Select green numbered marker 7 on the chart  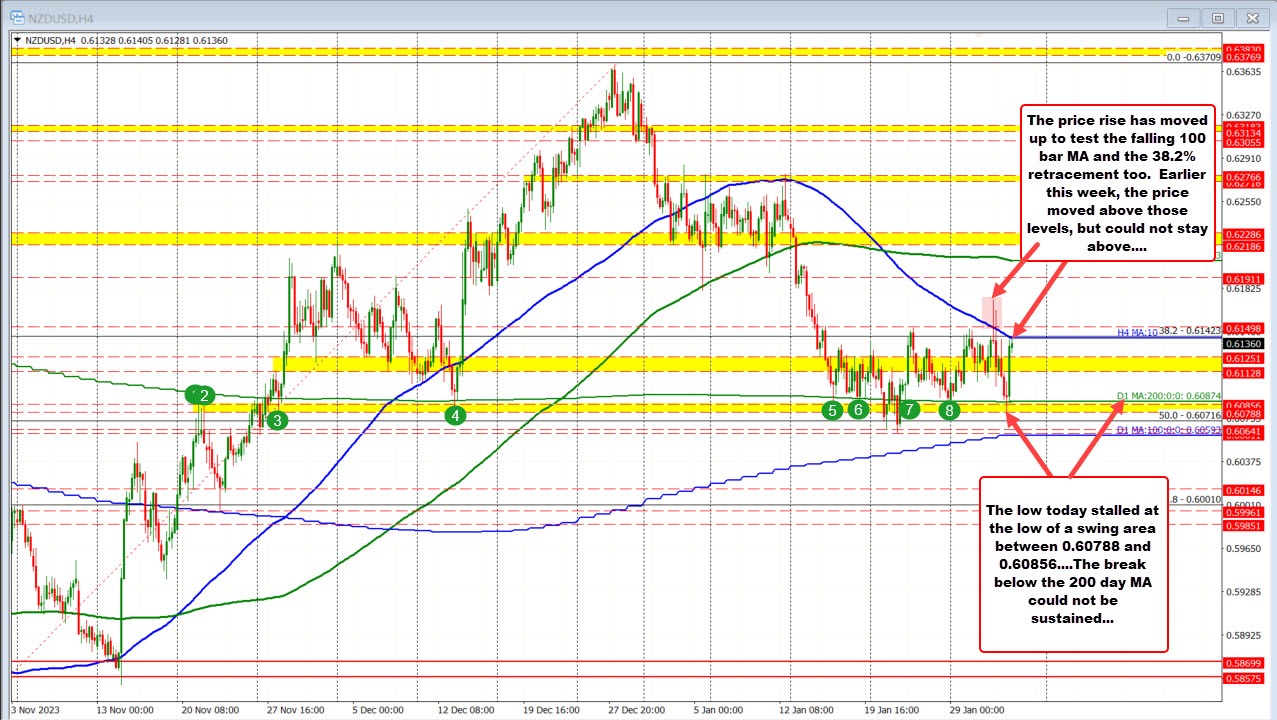(x=909, y=410)
